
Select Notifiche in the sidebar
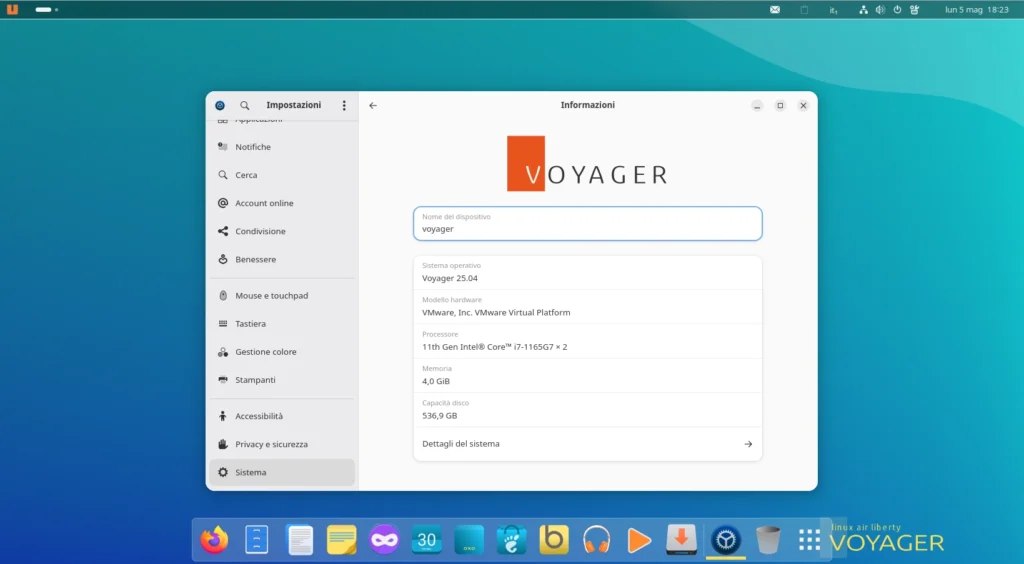[282, 147]
